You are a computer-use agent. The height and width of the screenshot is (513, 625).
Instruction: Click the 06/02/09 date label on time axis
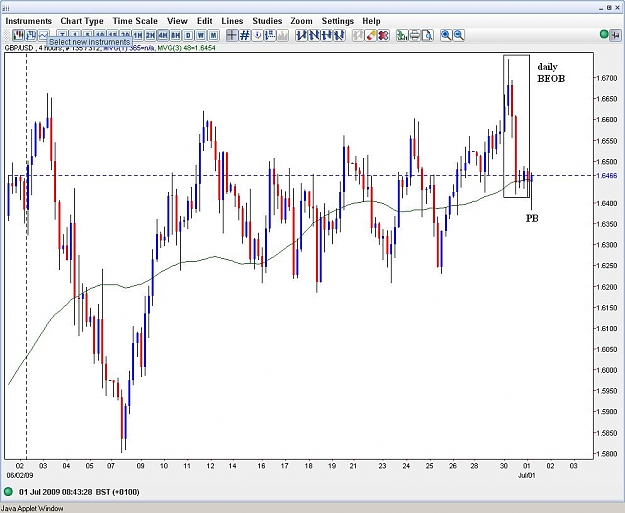20,475
